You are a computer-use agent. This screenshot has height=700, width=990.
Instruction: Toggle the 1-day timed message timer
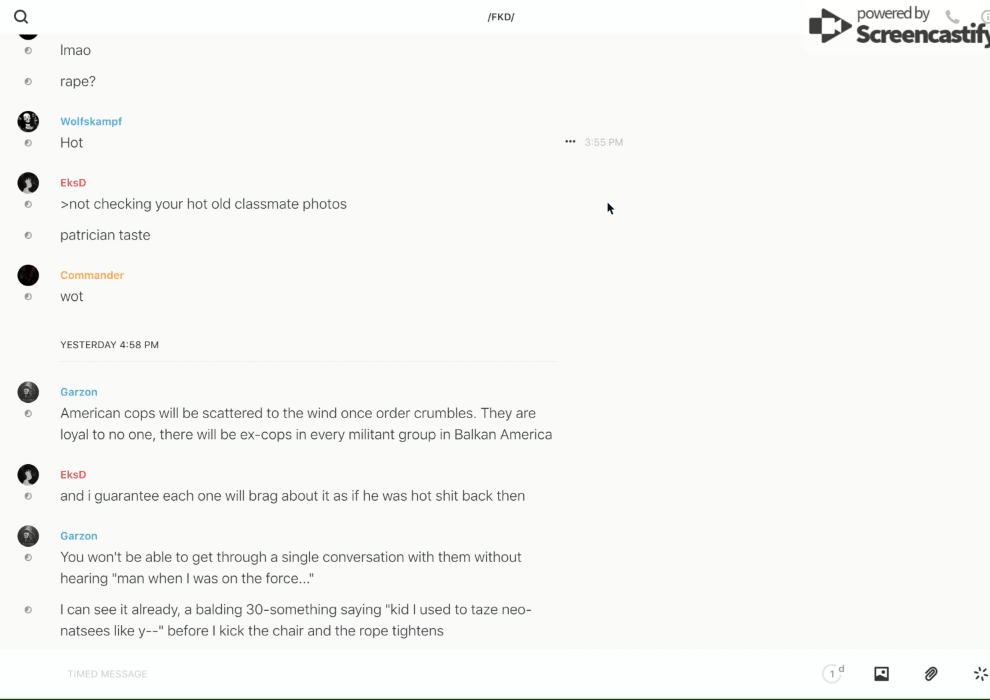(x=833, y=674)
